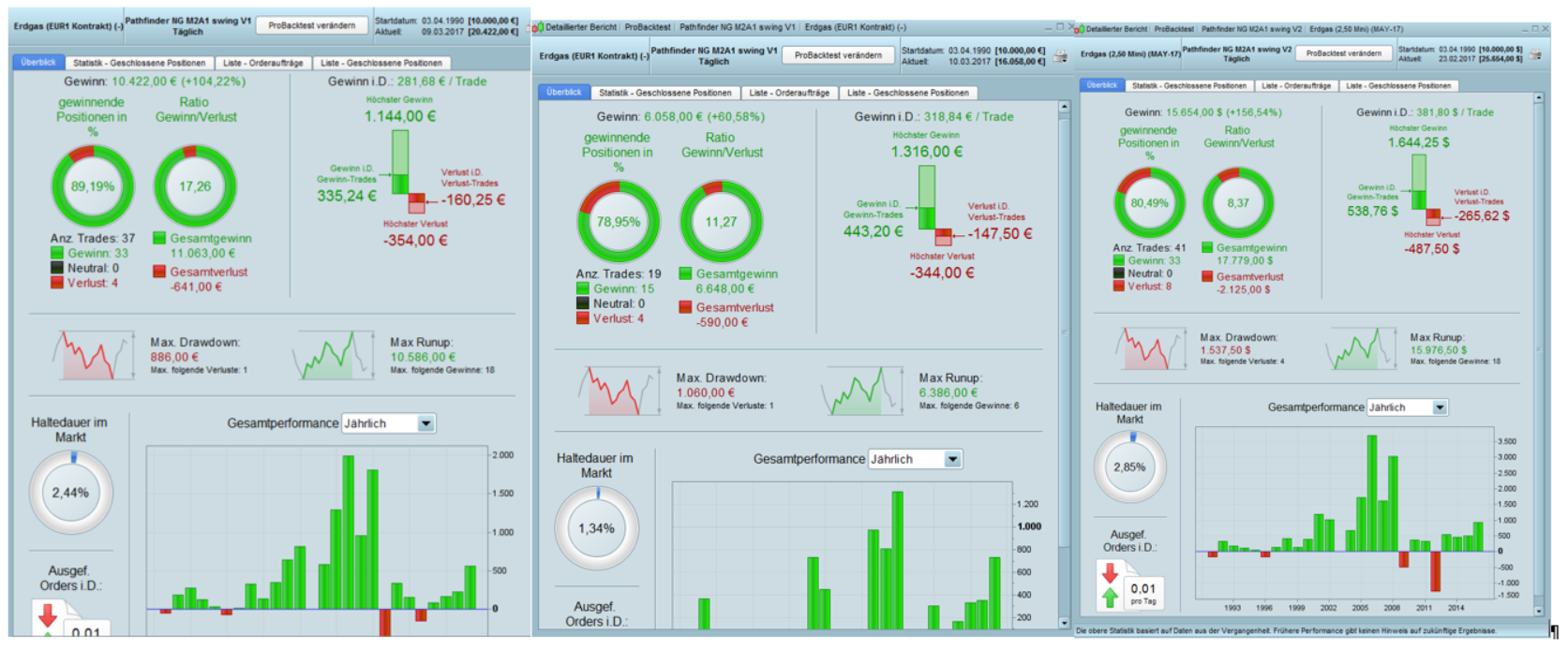Click the 80,49% winning positions donut chart
Screen dimensions: 1568x650
[1149, 202]
